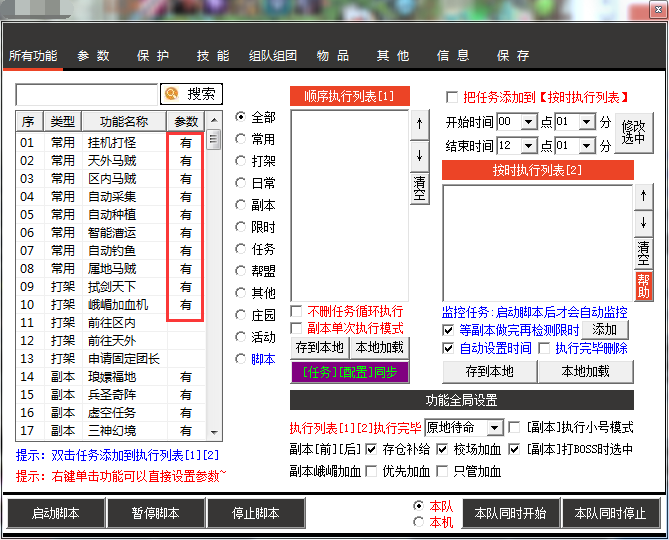Switch to the 参数 tab

click(x=93, y=56)
